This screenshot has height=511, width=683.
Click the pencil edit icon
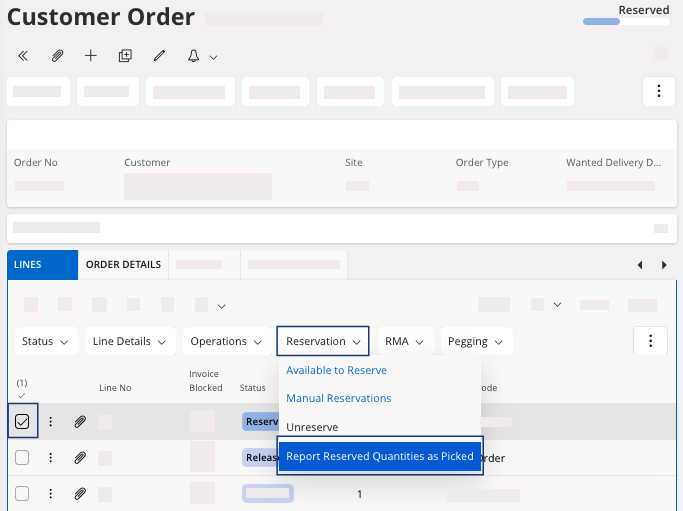159,56
